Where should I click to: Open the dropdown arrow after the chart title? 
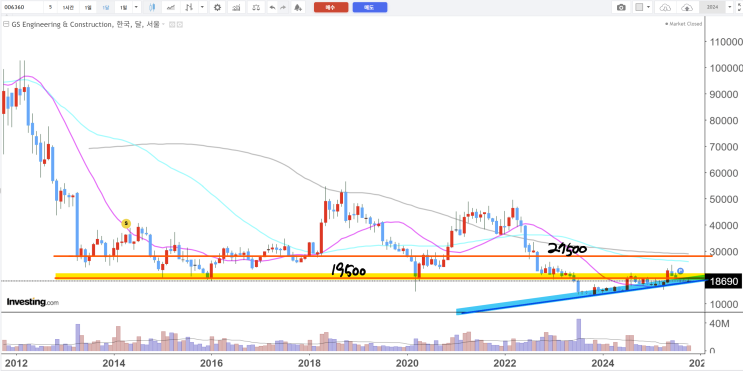coord(163,24)
